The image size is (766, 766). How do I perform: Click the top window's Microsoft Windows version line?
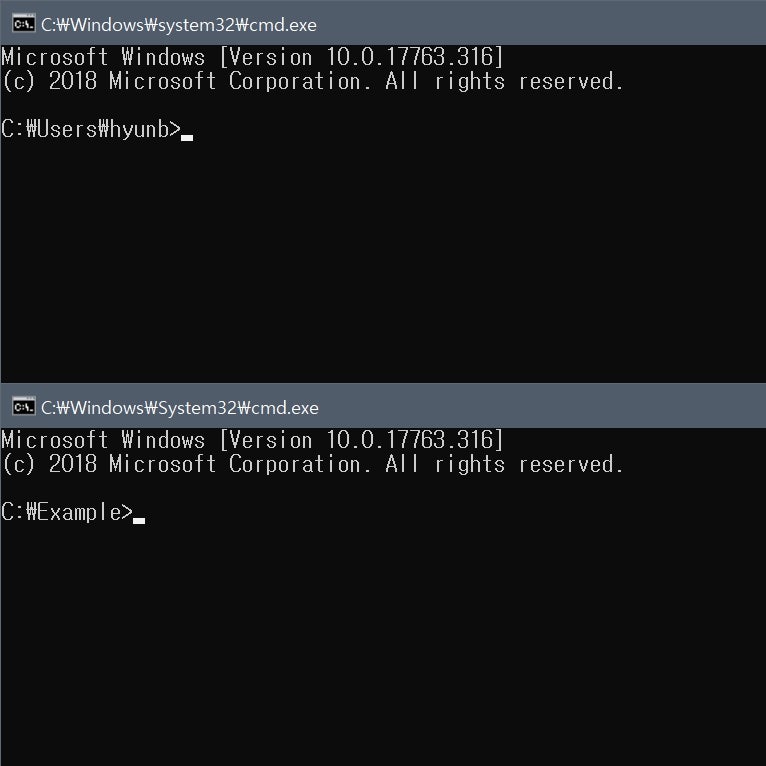[252, 57]
